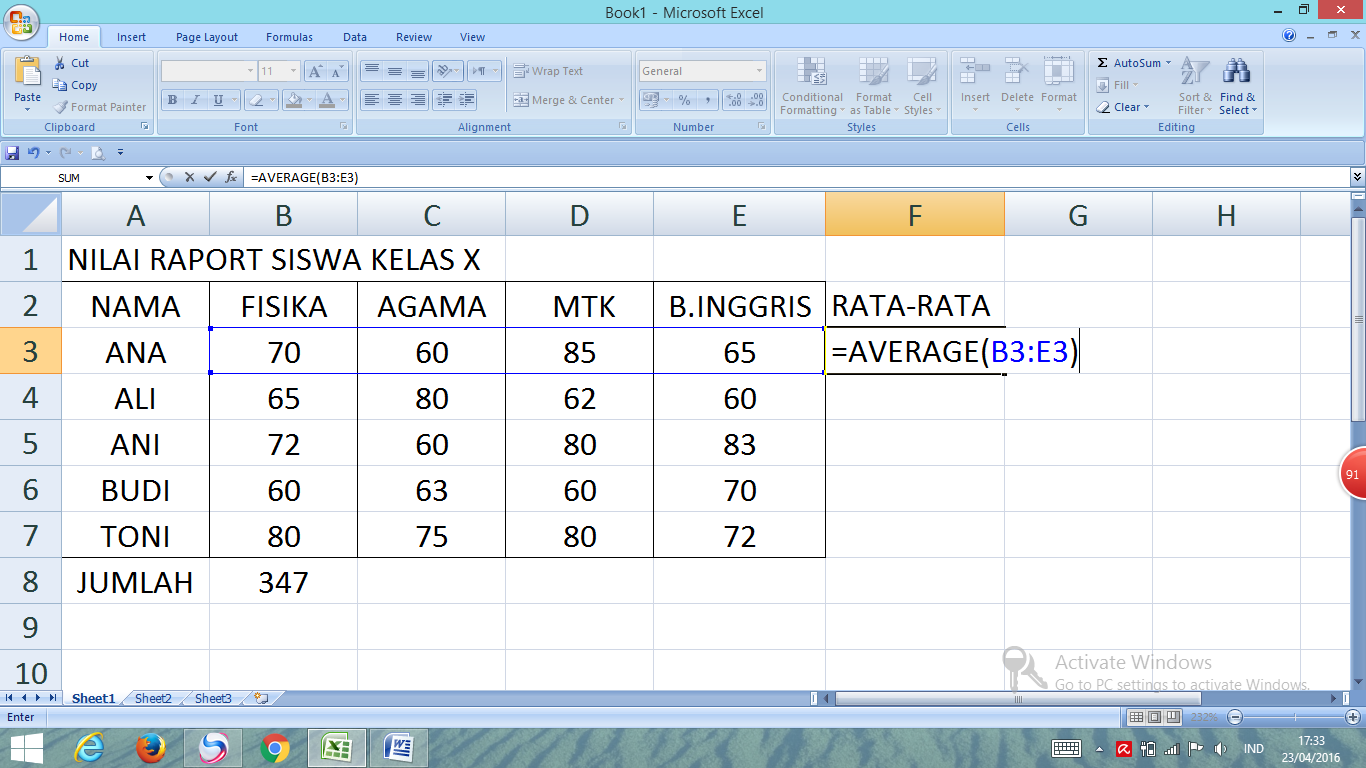This screenshot has width=1366, height=768.
Task: Expand the General number format dropdown
Action: [x=758, y=70]
